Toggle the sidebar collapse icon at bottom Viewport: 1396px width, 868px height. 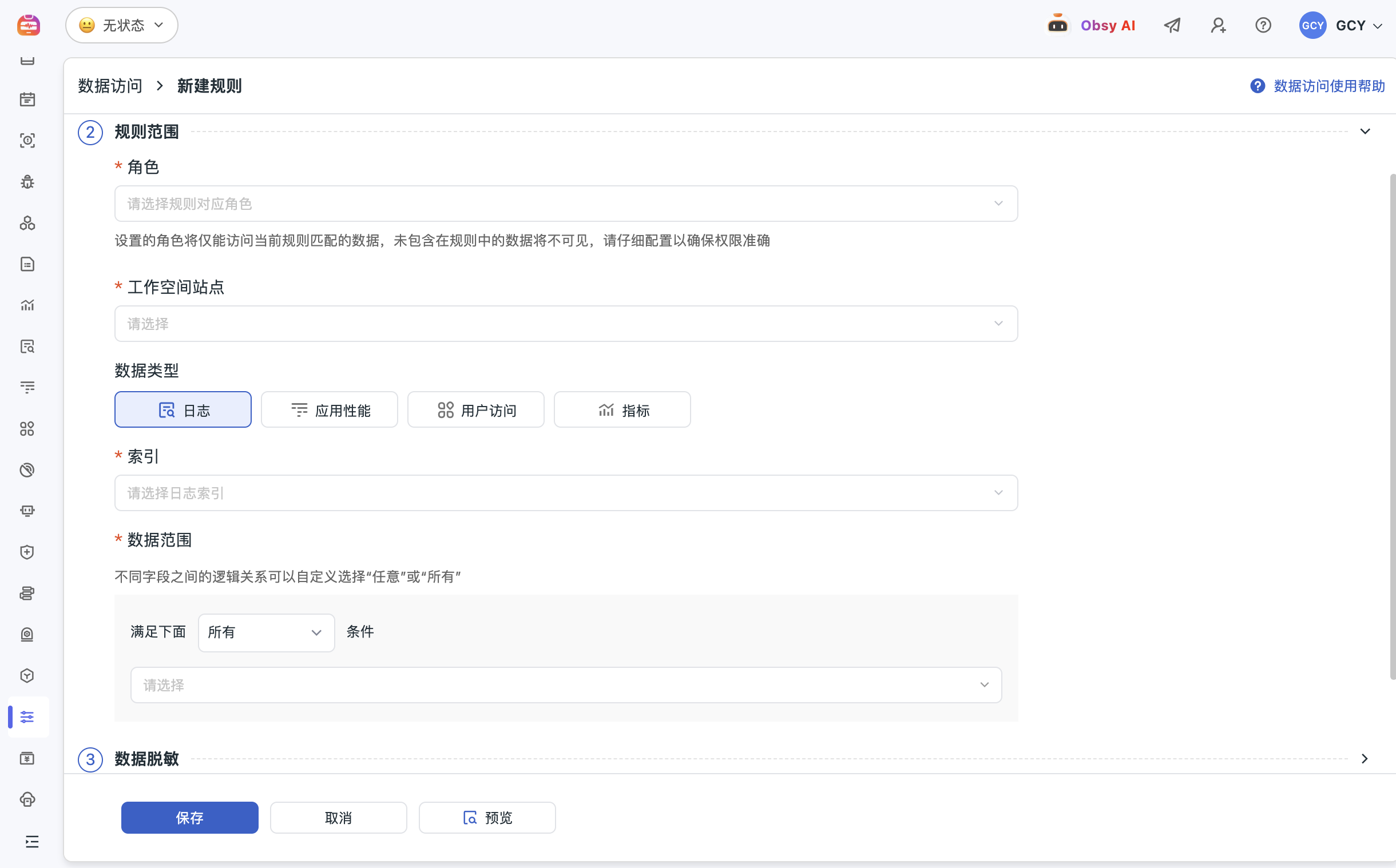coord(32,842)
